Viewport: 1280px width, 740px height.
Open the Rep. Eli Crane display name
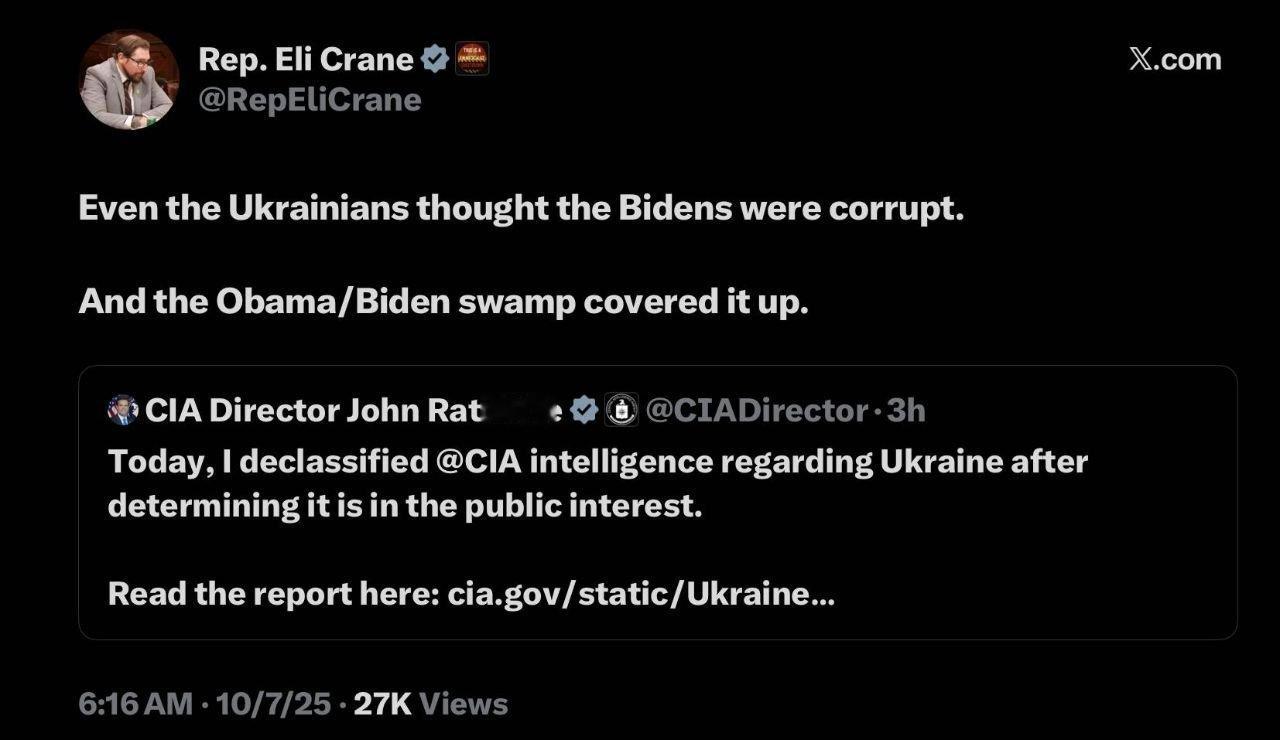coord(305,59)
